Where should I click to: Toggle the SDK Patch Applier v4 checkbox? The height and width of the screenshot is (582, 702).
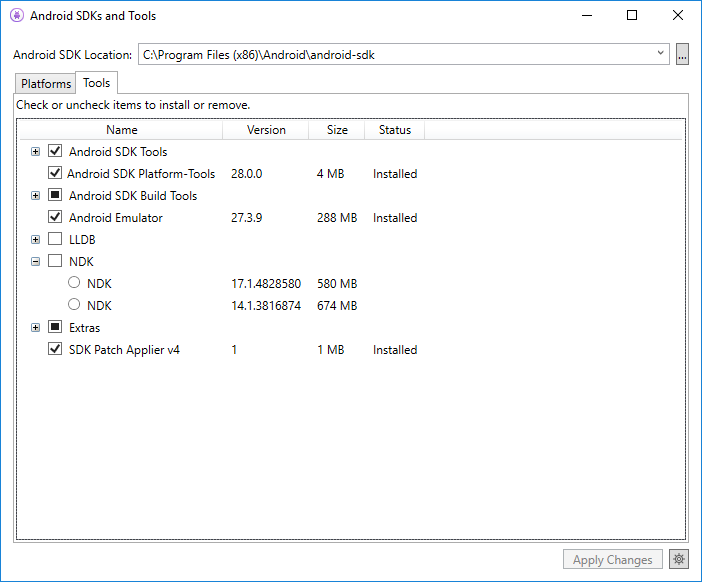(55, 350)
